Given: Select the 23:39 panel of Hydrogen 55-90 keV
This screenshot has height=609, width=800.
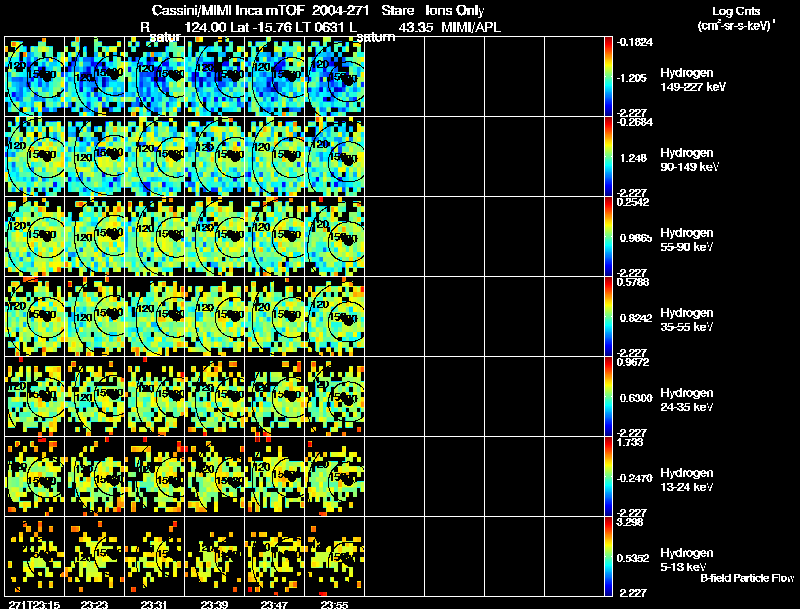Looking at the screenshot, I should click(215, 237).
